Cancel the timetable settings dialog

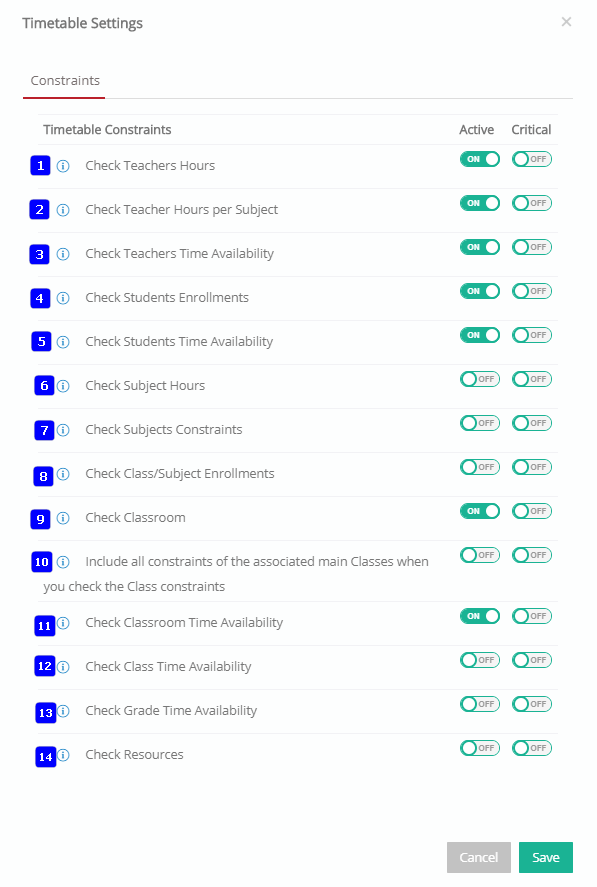479,858
